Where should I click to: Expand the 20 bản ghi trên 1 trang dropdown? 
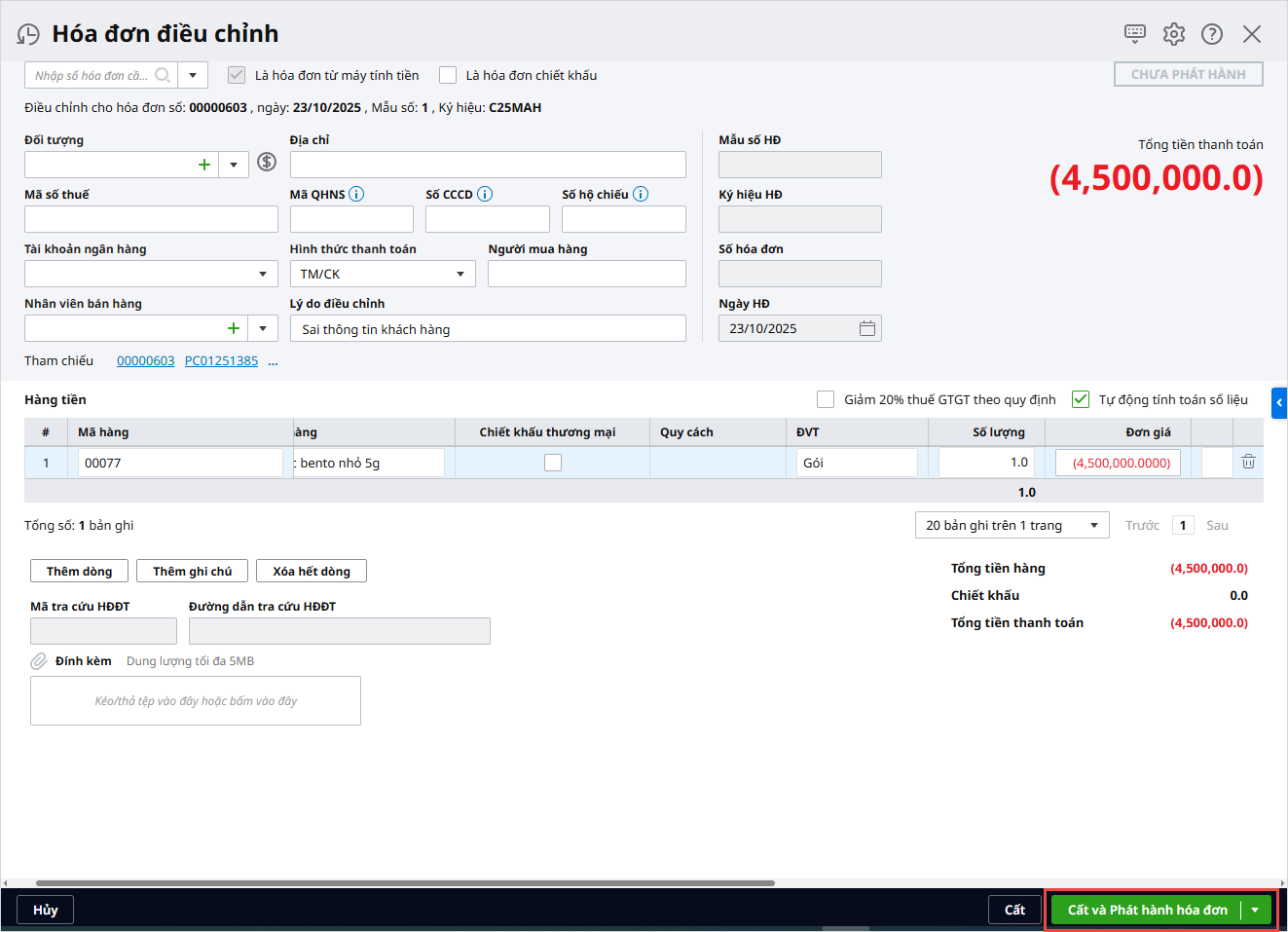tap(1094, 526)
